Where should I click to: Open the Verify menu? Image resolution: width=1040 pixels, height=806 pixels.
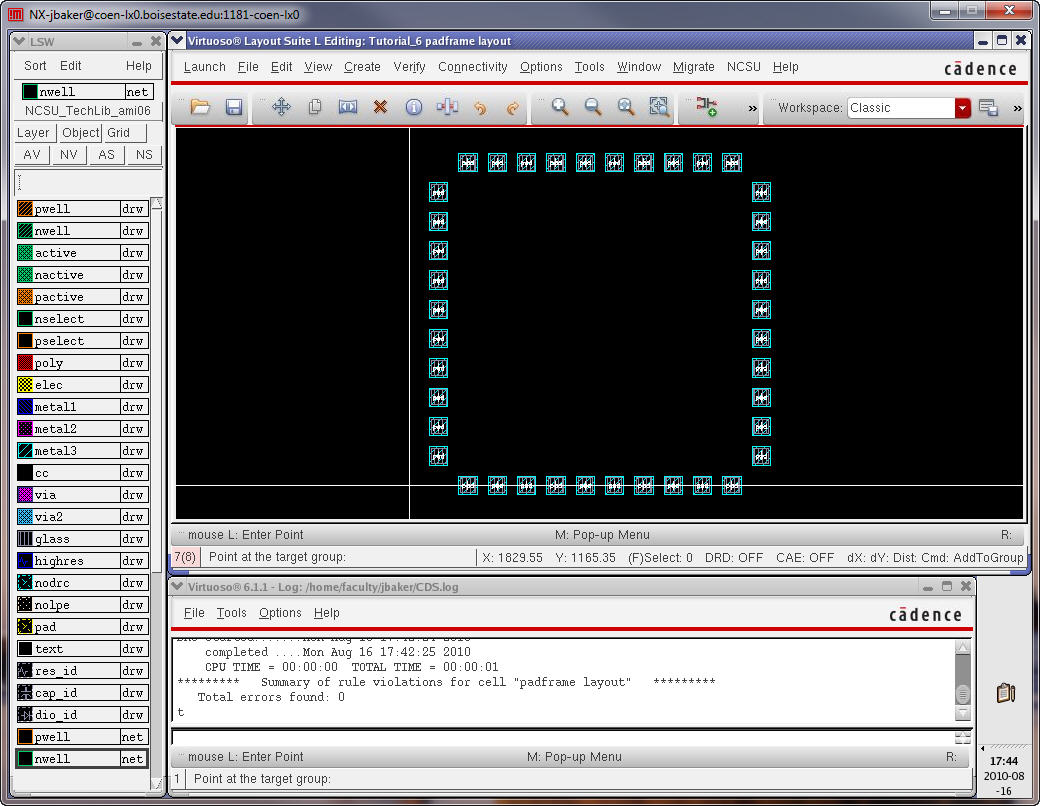pyautogui.click(x=409, y=67)
